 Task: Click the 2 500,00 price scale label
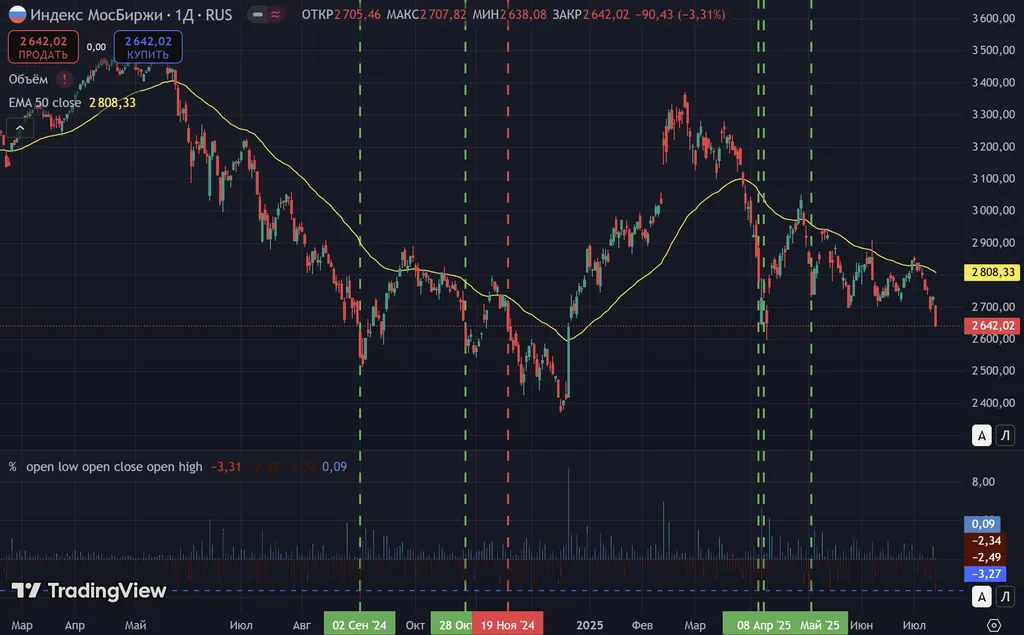(993, 370)
